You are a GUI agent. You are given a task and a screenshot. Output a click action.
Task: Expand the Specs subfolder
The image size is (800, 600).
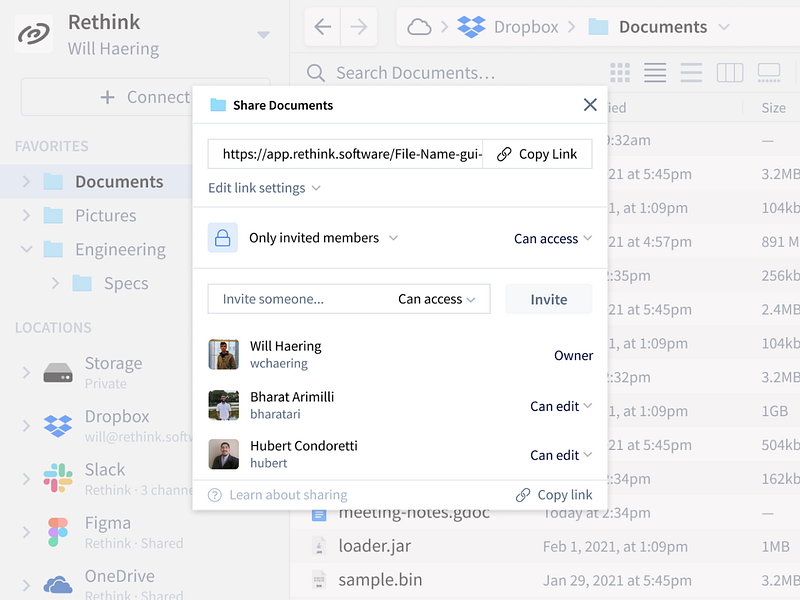click(x=55, y=283)
